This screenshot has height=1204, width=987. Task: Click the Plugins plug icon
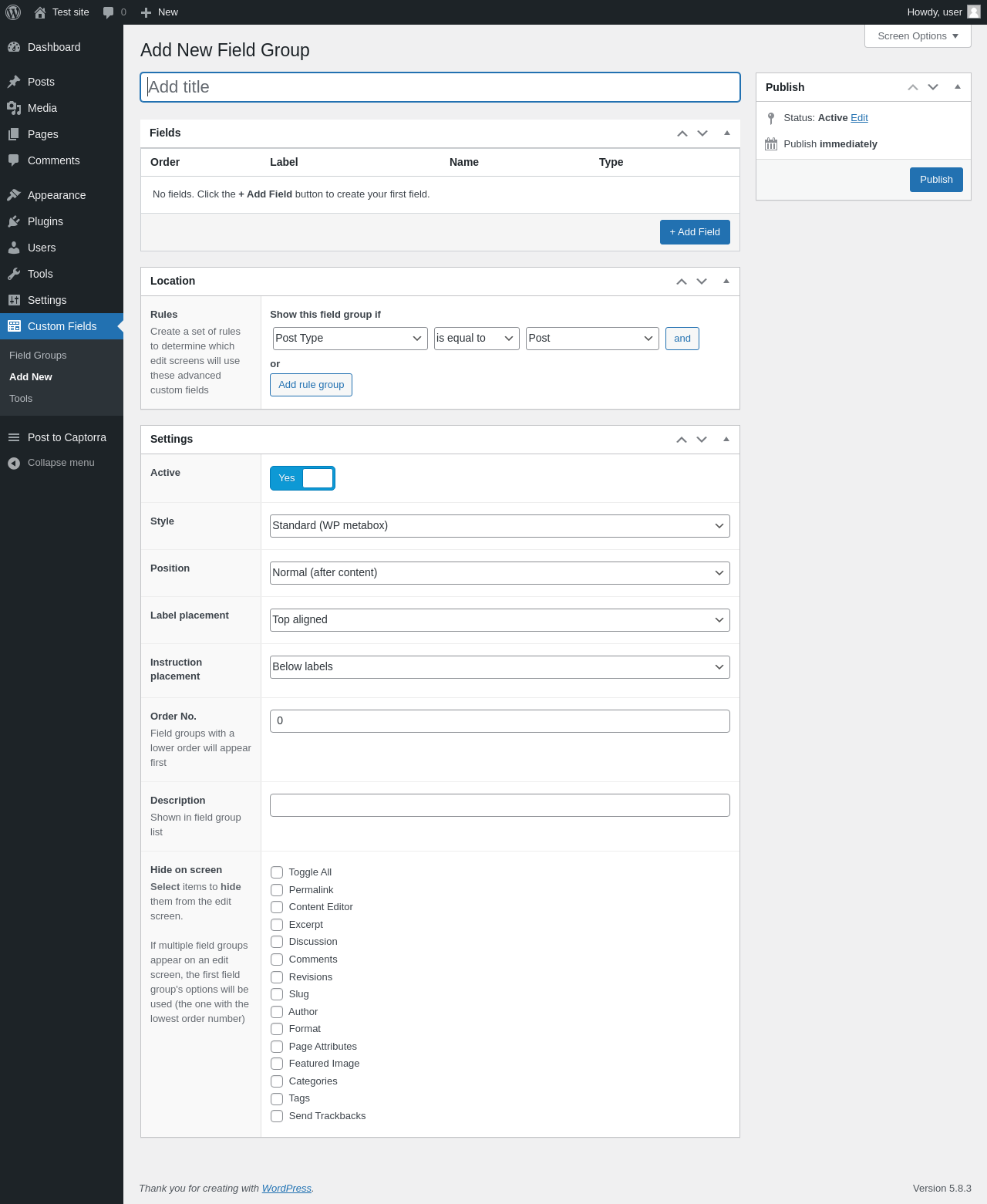click(x=14, y=221)
